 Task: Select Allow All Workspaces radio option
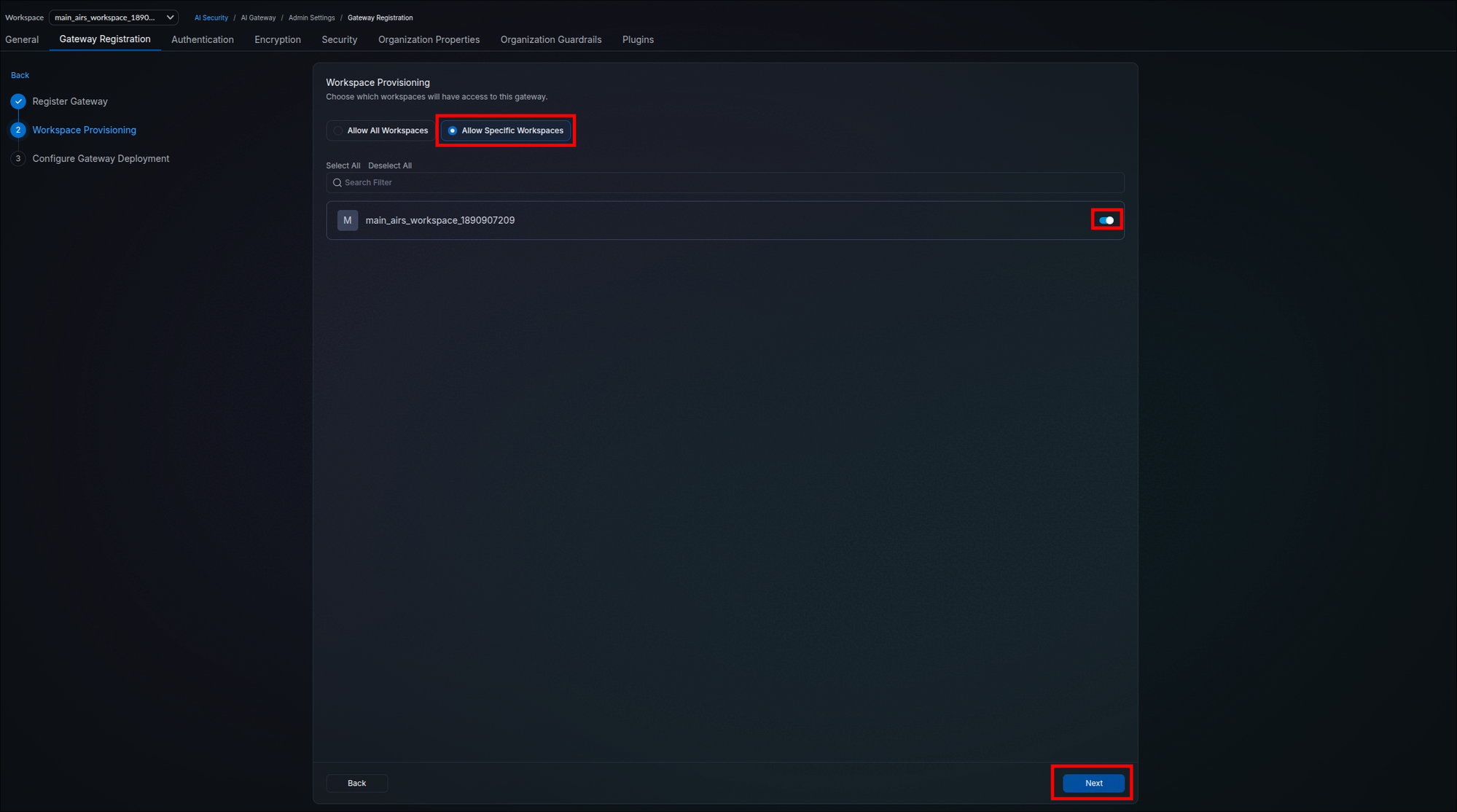(380, 130)
